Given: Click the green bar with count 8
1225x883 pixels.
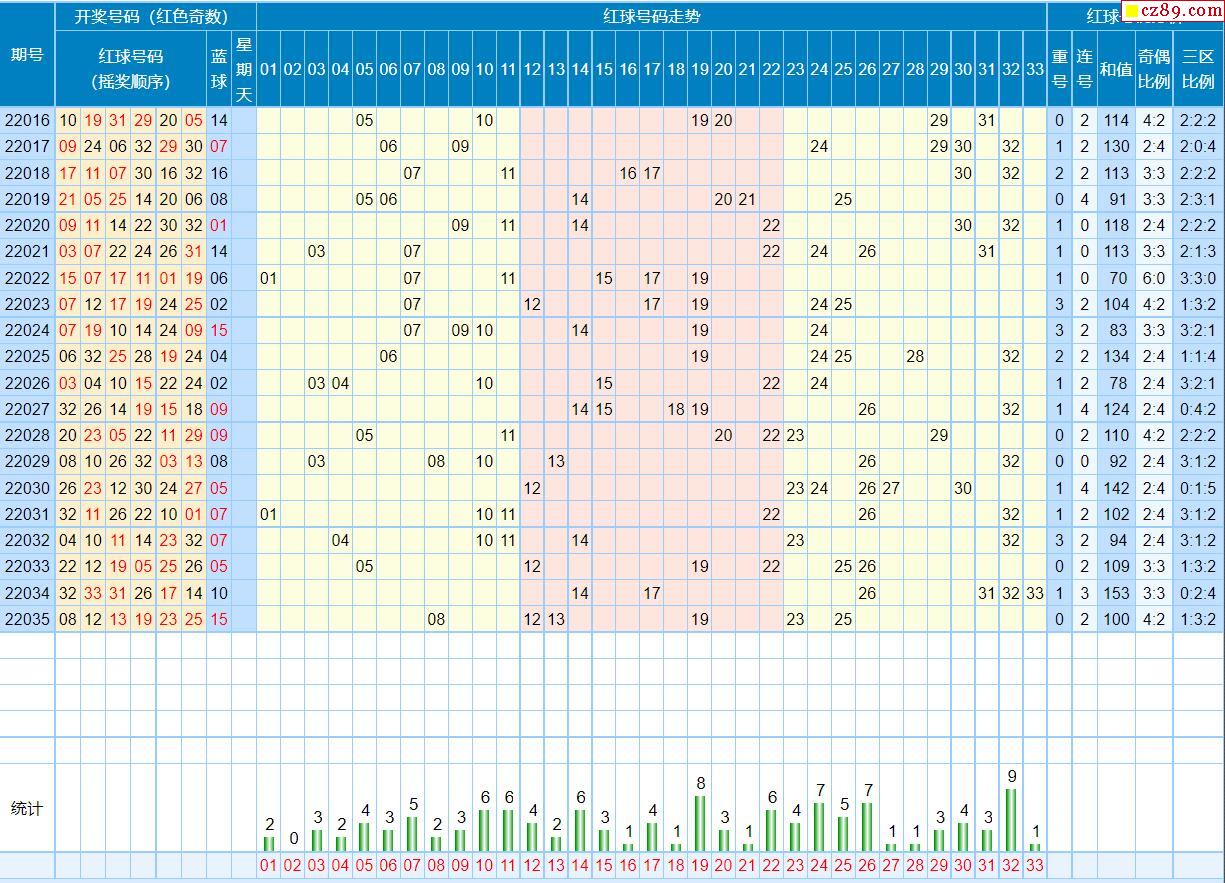Looking at the screenshot, I should tap(700, 822).
